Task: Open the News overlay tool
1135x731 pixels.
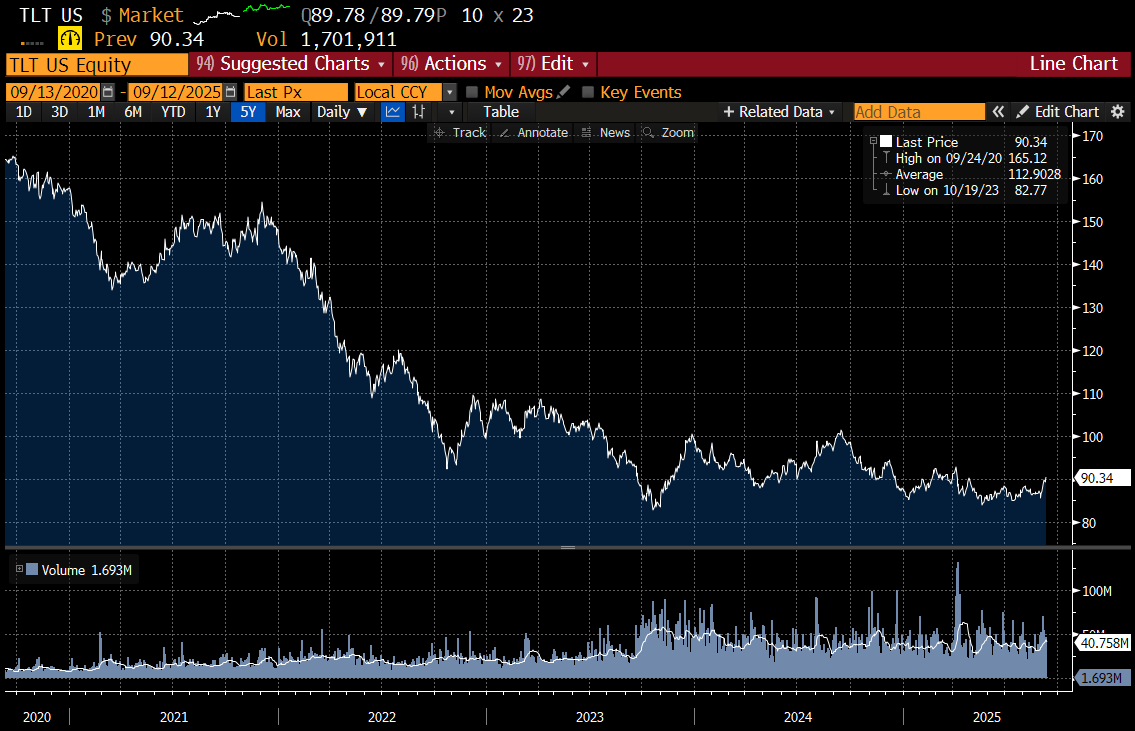Action: (606, 132)
